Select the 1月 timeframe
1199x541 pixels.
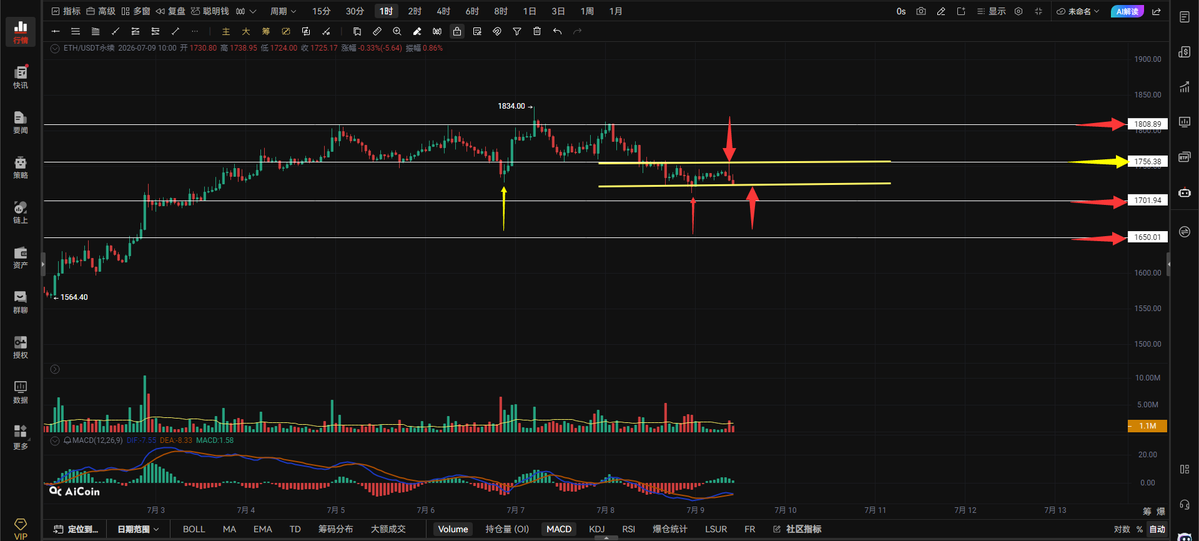pyautogui.click(x=616, y=11)
